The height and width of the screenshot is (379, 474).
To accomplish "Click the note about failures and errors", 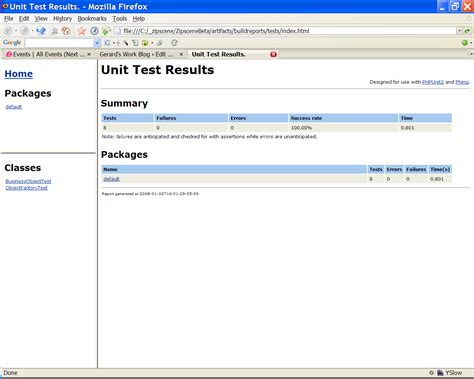I will (209, 137).
